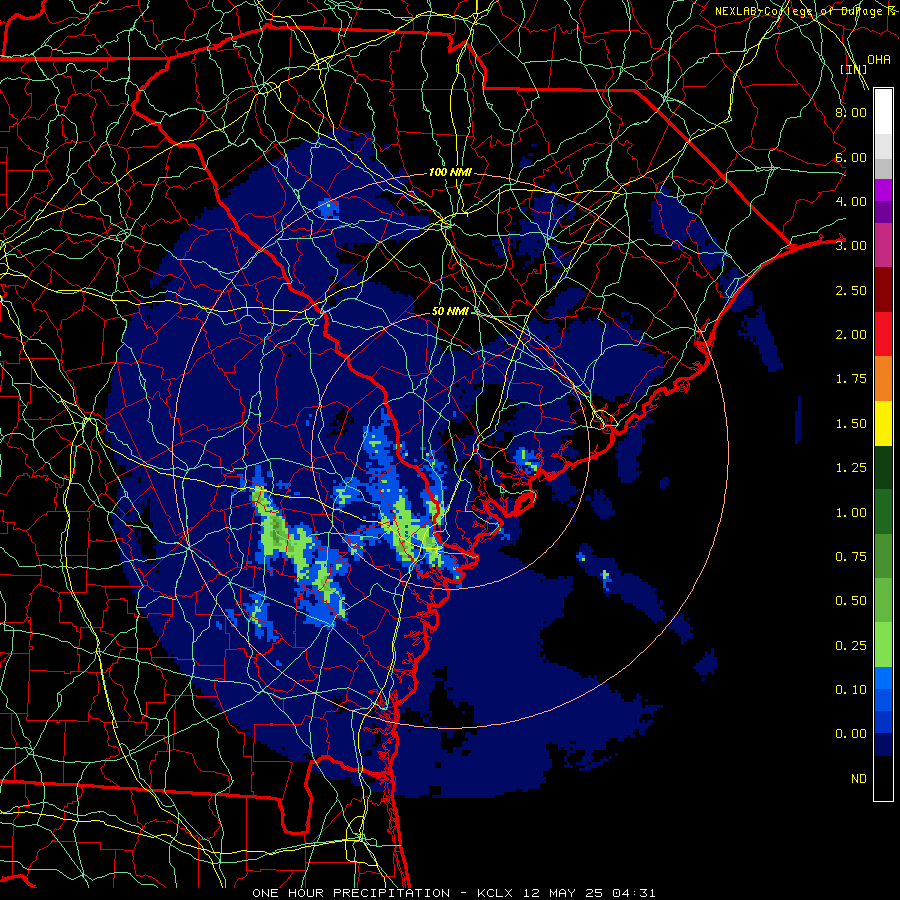The image size is (900, 900).
Task: Click the 1.25 legend value
Action: click(851, 468)
